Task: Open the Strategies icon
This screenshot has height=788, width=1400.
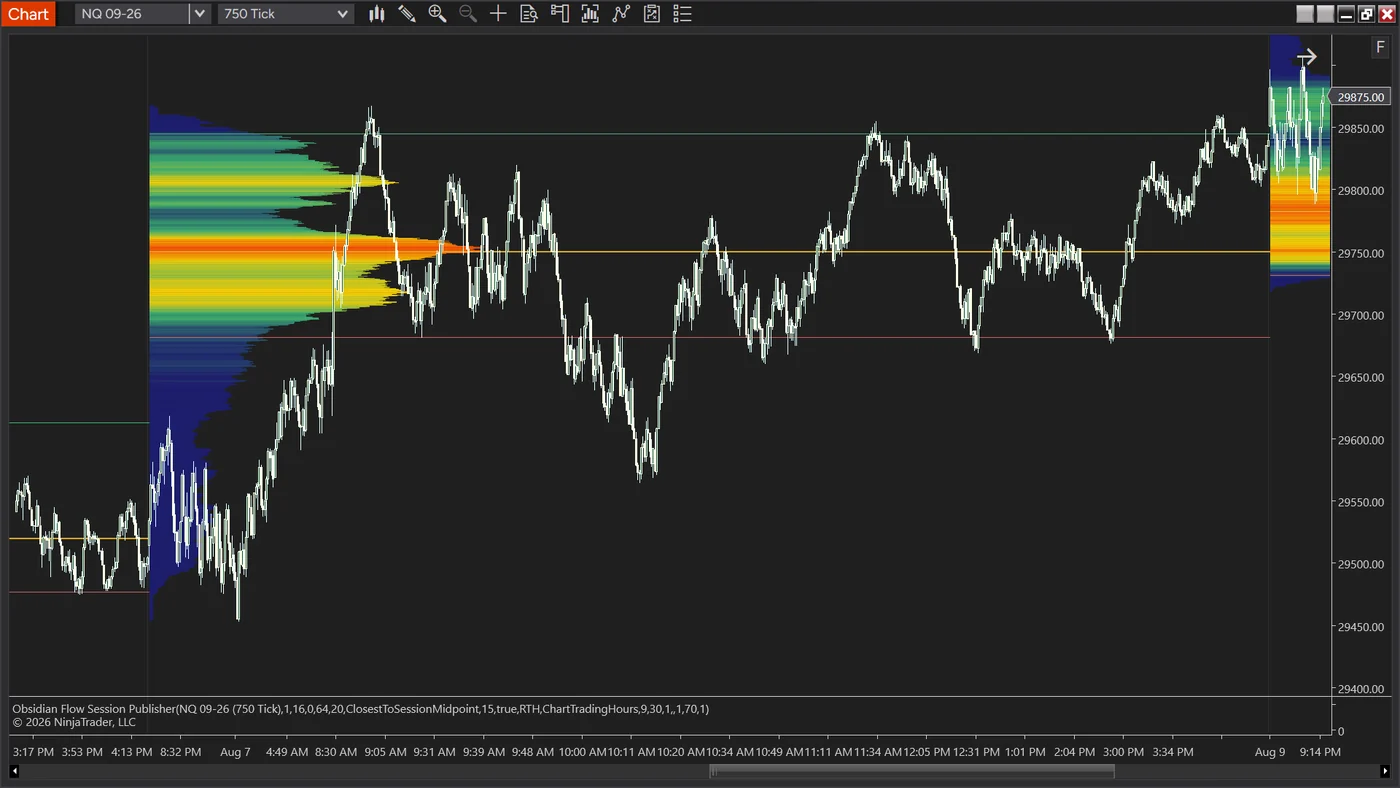Action: 652,14
